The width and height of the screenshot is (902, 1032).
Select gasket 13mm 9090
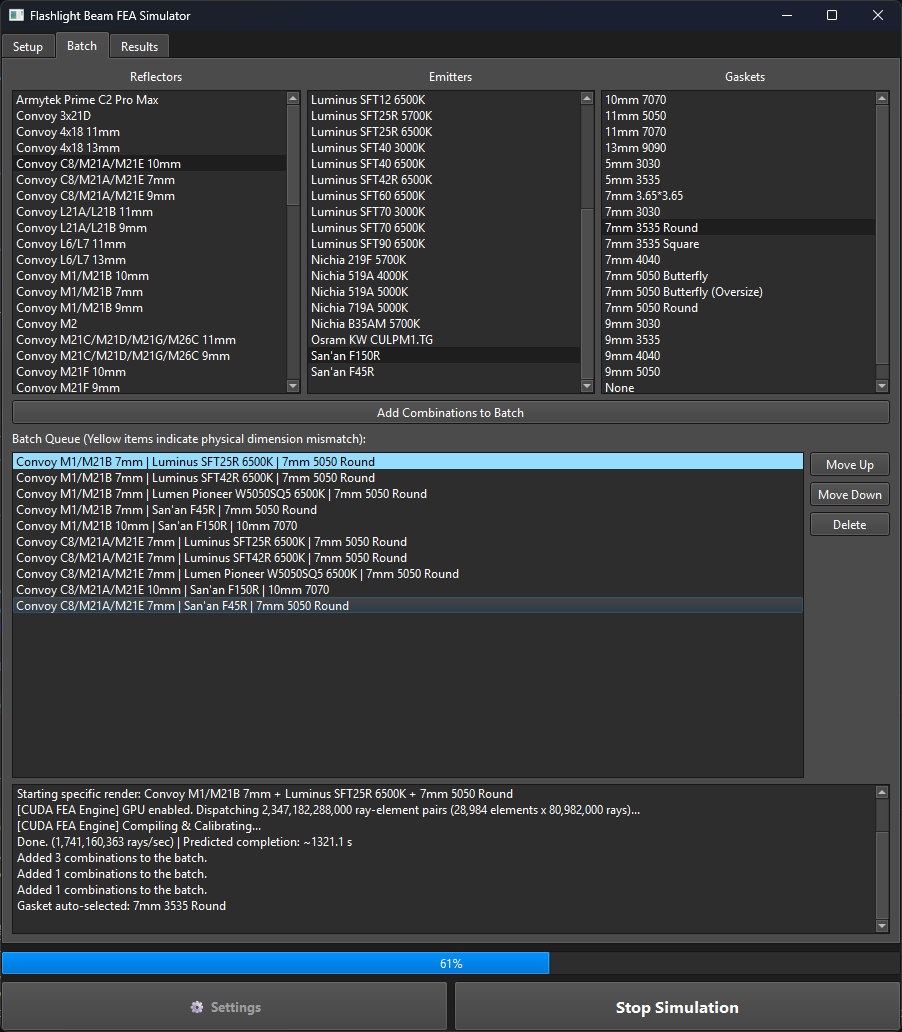[x=739, y=147]
